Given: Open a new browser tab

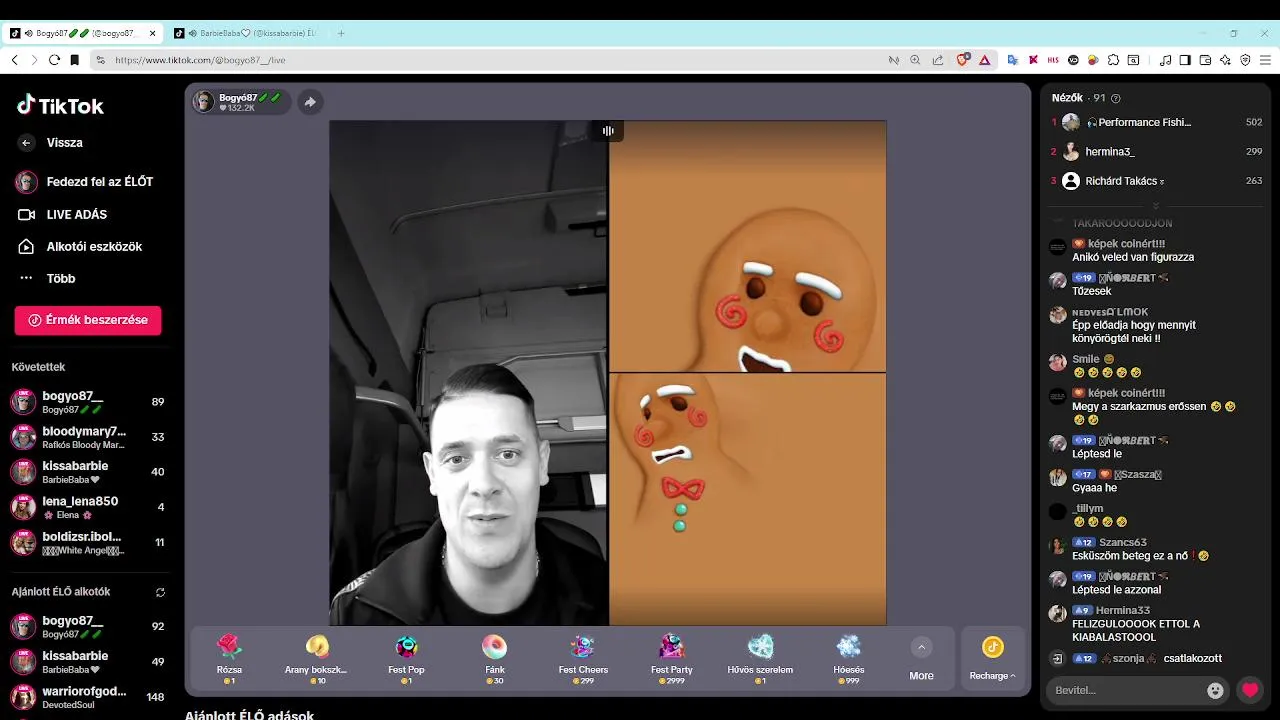Looking at the screenshot, I should point(341,33).
